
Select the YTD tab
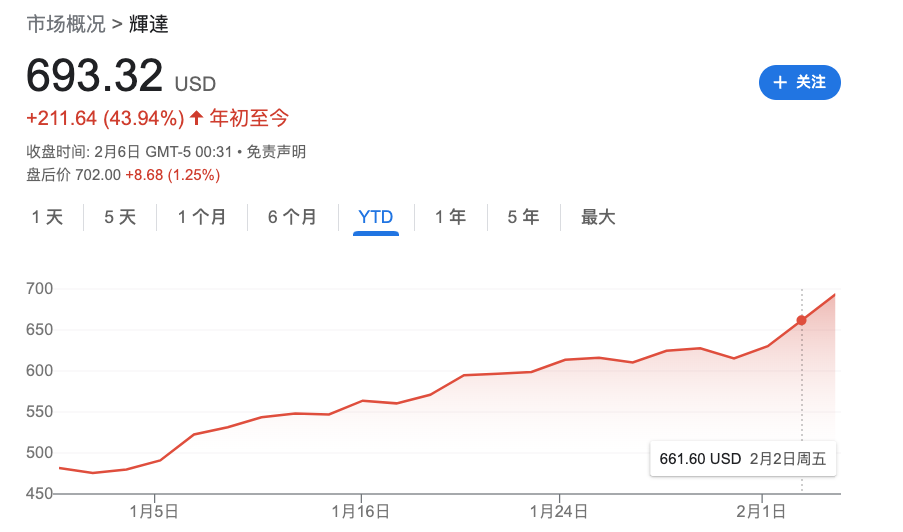[375, 217]
